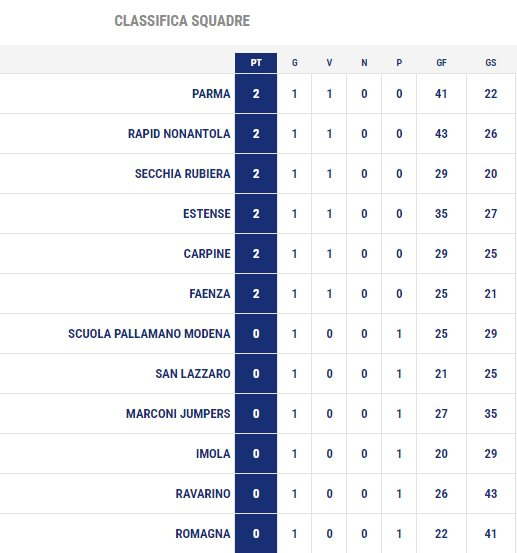Click Parma's points cell showing 2
The width and height of the screenshot is (517, 553).
(x=256, y=94)
